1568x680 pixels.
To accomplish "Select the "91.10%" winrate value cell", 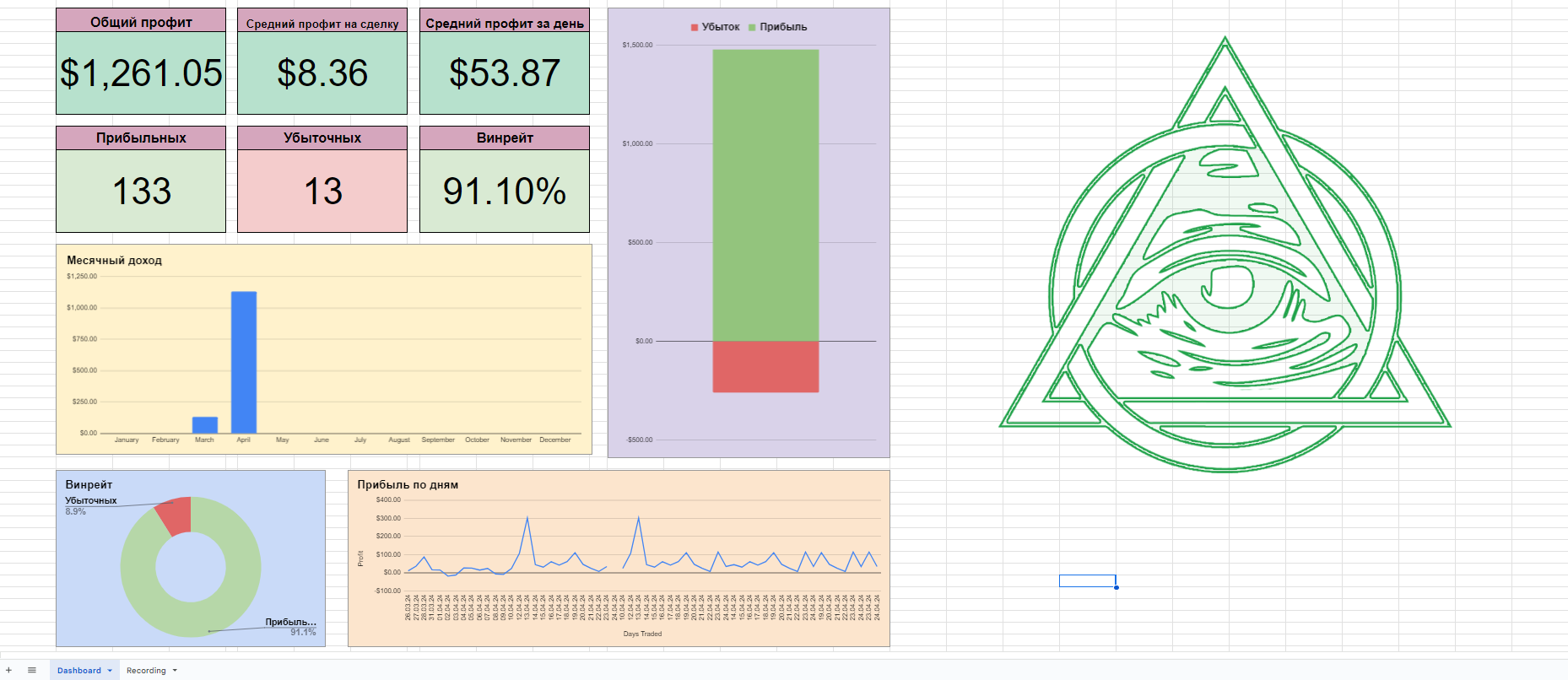I will pos(505,192).
